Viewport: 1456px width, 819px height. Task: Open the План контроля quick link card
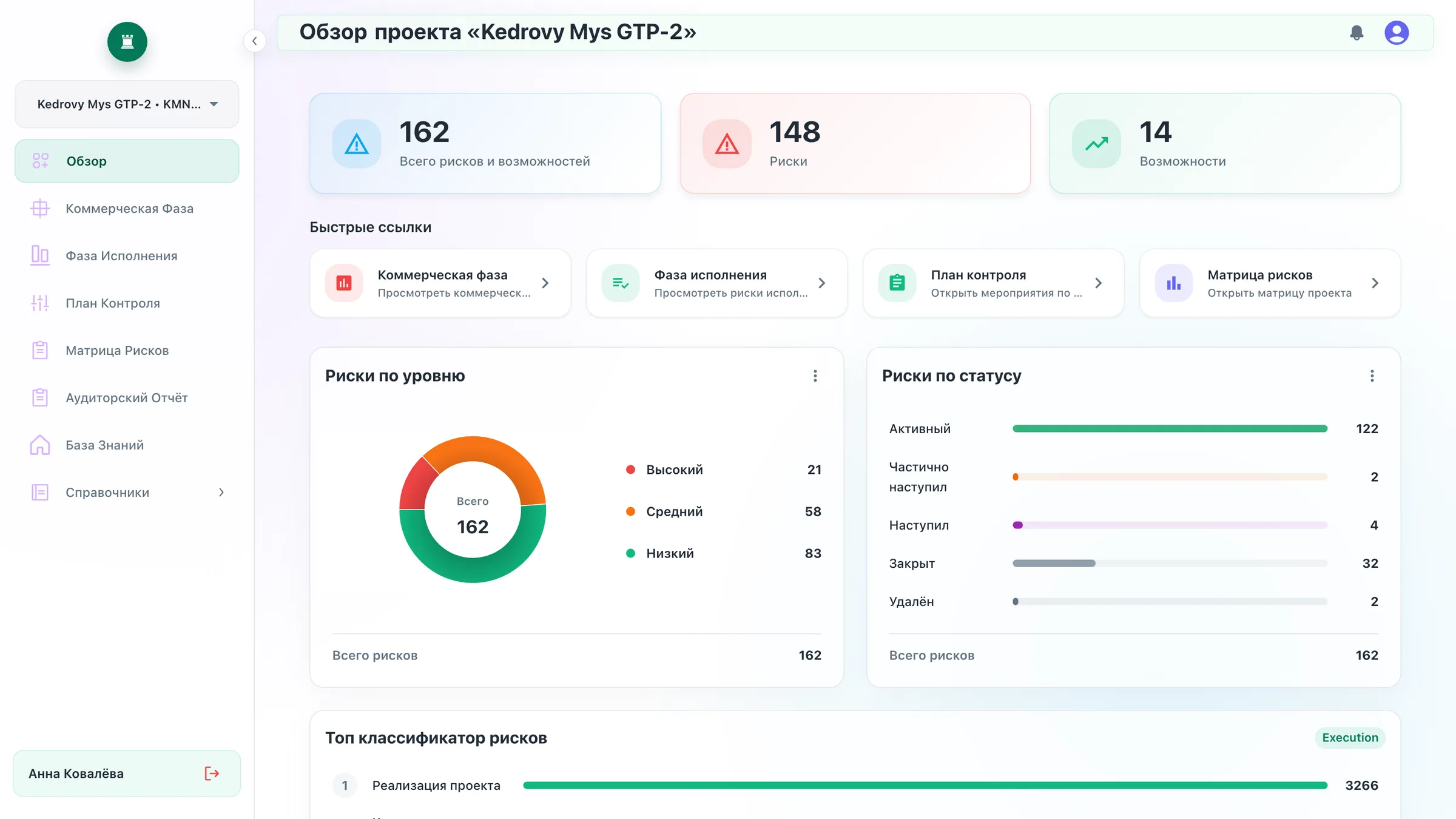tap(994, 283)
